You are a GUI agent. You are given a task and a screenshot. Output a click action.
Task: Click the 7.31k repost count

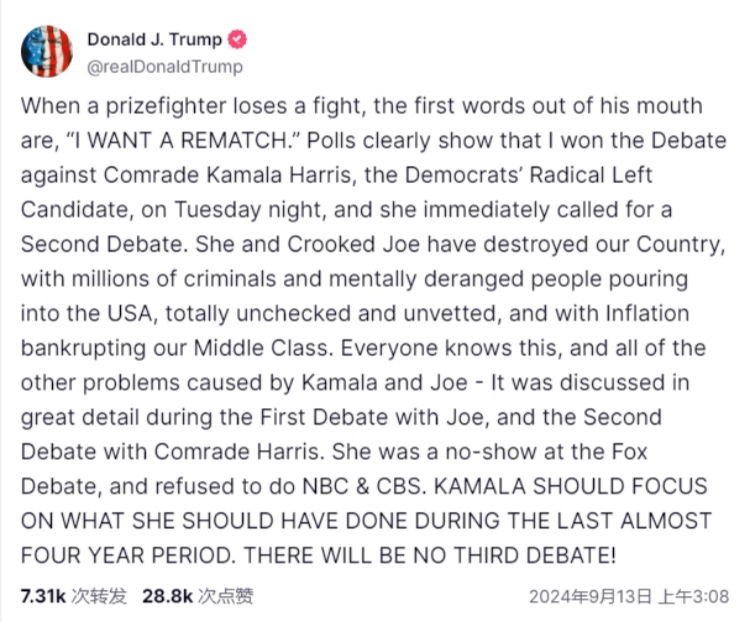tap(43, 596)
